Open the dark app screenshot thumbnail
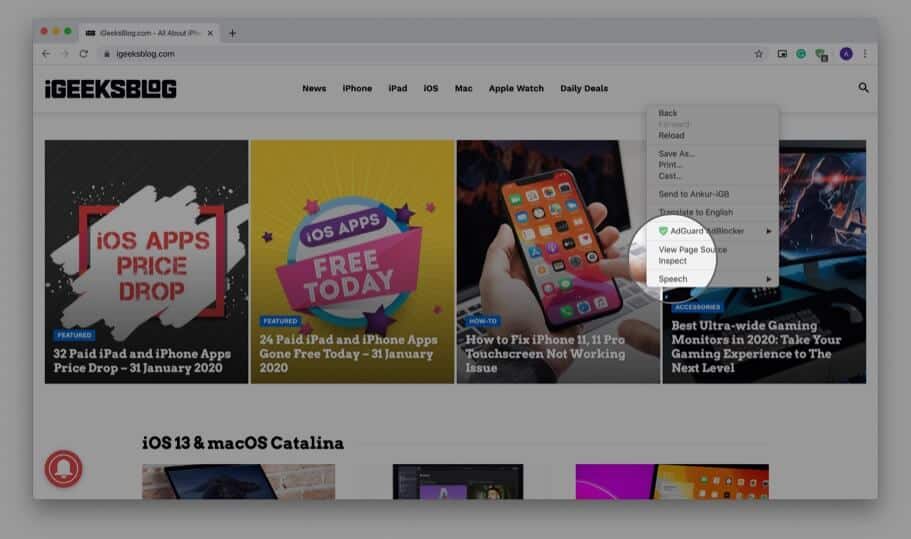The width and height of the screenshot is (911, 539). [458, 481]
